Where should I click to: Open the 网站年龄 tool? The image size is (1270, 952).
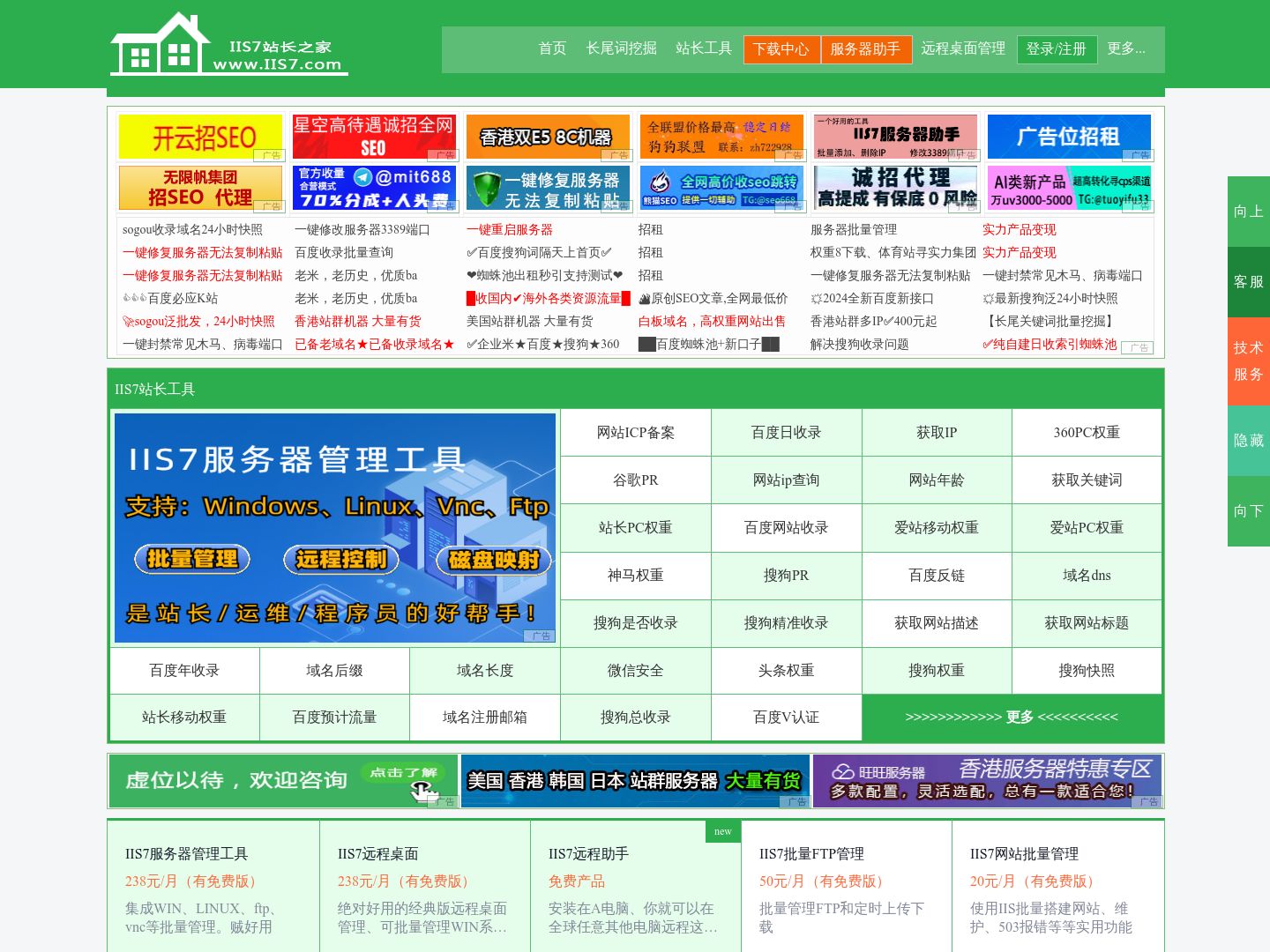coord(937,480)
